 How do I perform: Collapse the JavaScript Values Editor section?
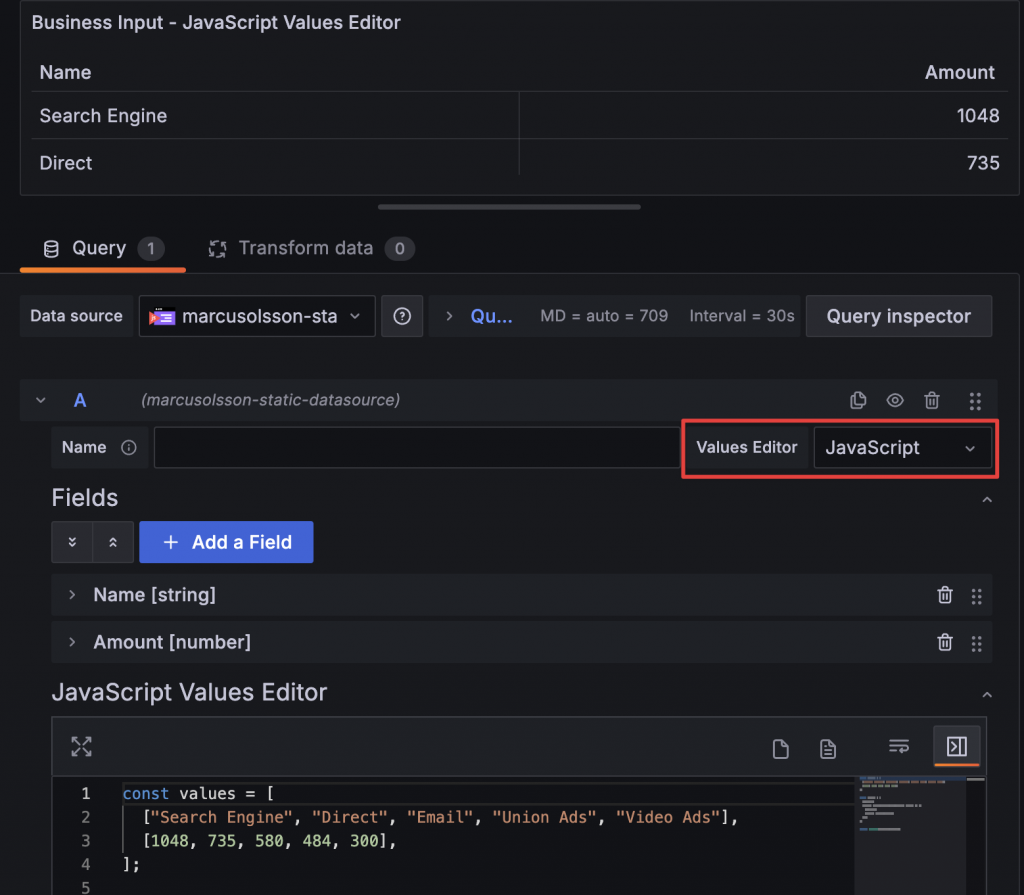(x=987, y=695)
